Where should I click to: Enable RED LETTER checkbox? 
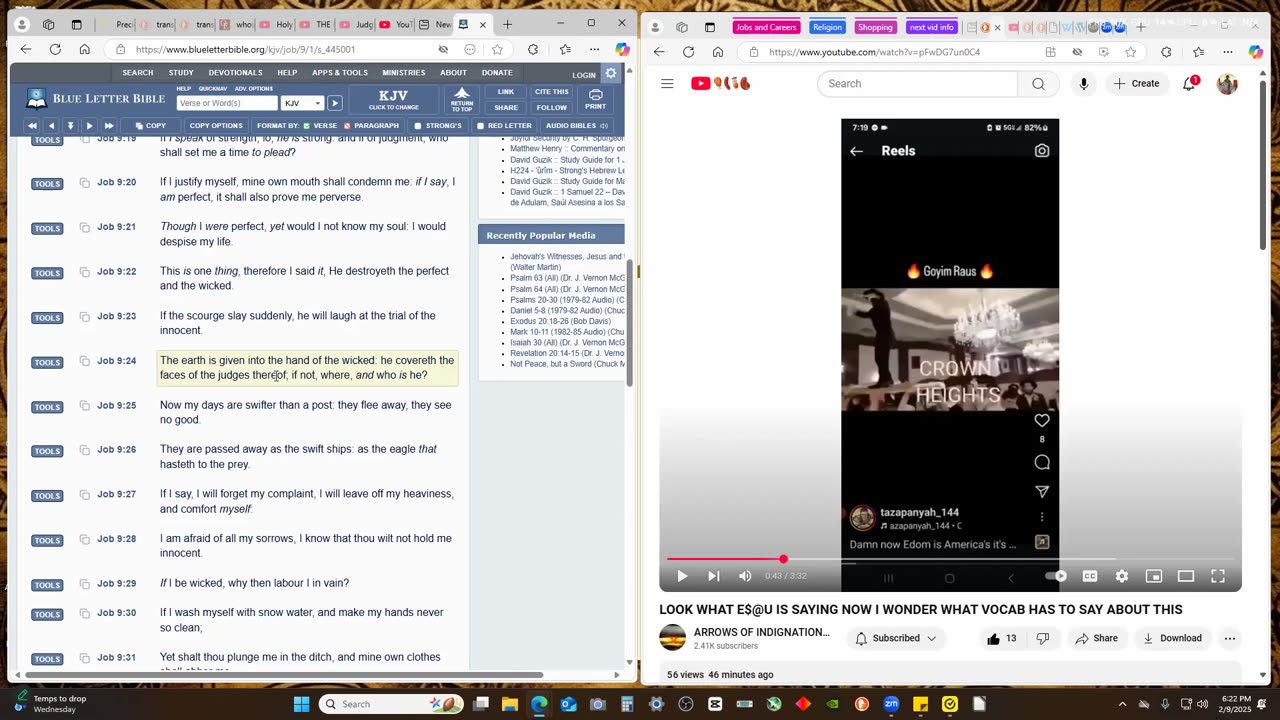click(480, 126)
